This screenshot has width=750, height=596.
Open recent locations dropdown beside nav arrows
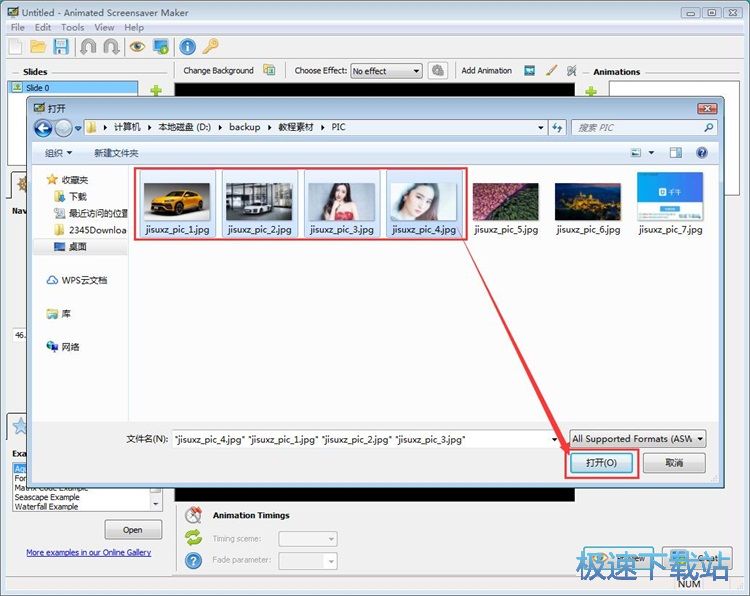point(78,128)
